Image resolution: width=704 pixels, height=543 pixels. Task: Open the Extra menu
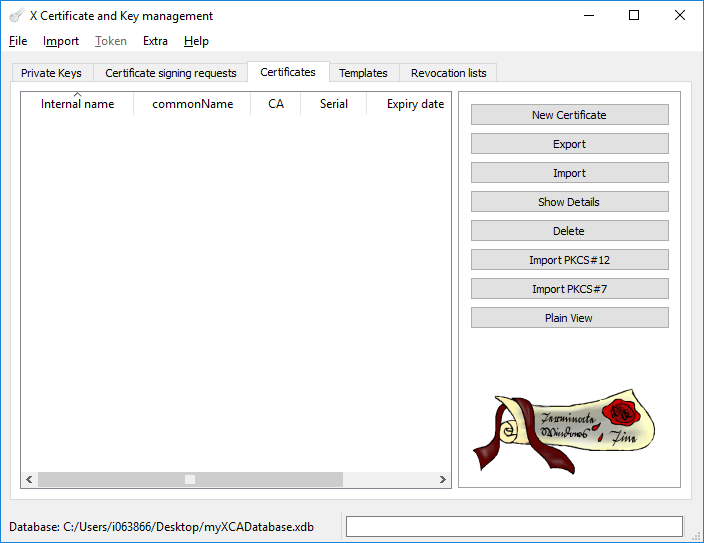155,41
